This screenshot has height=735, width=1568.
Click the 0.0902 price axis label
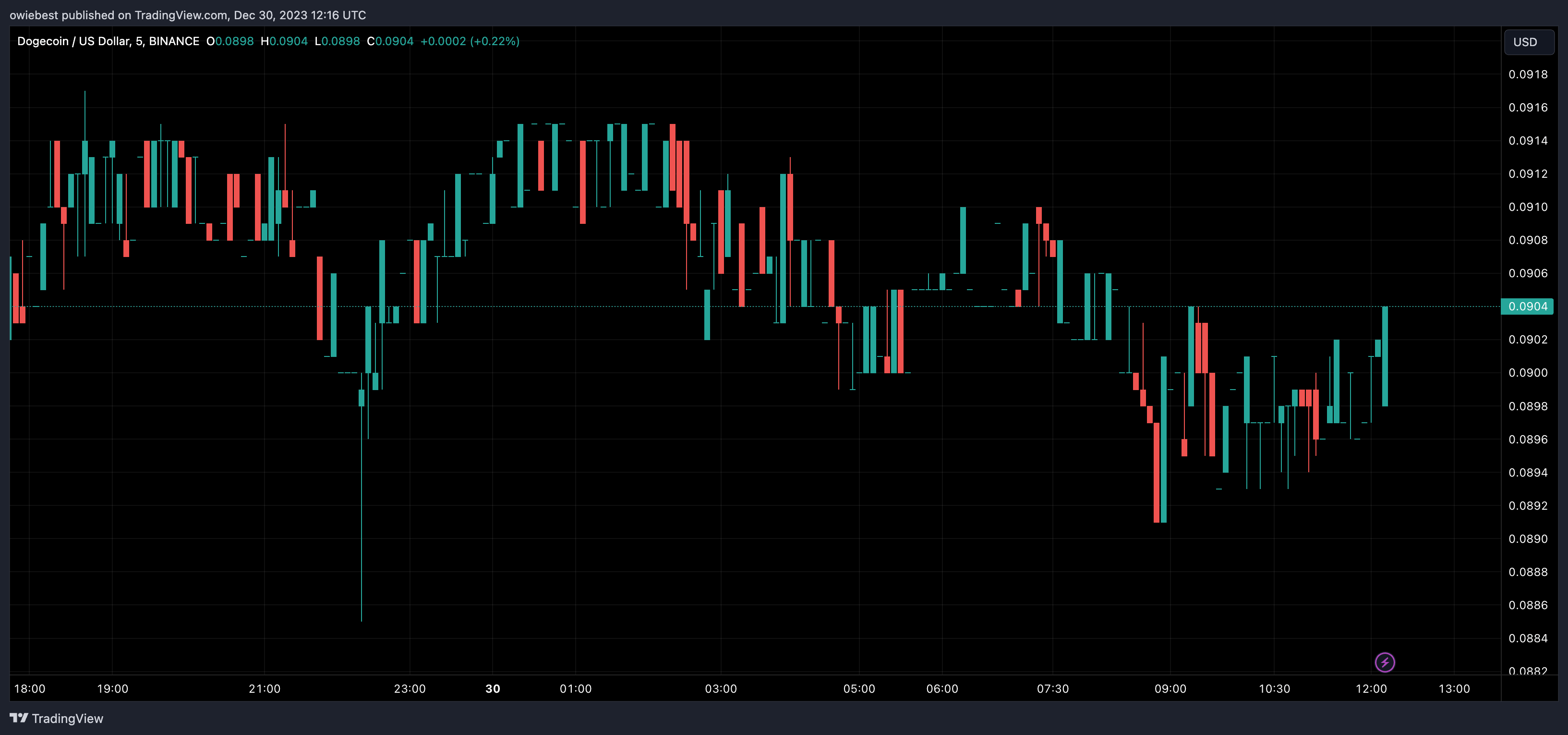click(x=1528, y=339)
